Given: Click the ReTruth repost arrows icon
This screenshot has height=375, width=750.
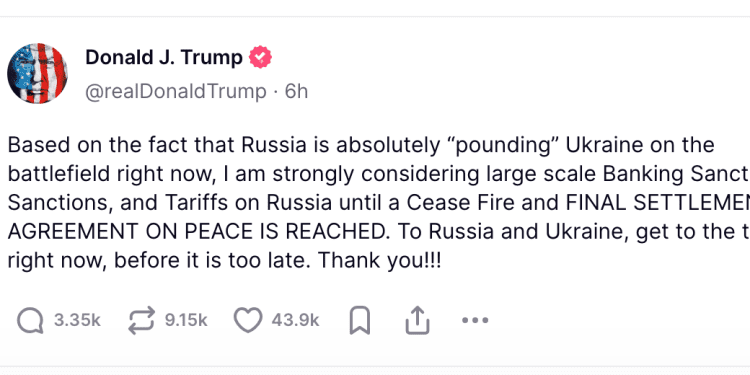Looking at the screenshot, I should click(x=142, y=320).
